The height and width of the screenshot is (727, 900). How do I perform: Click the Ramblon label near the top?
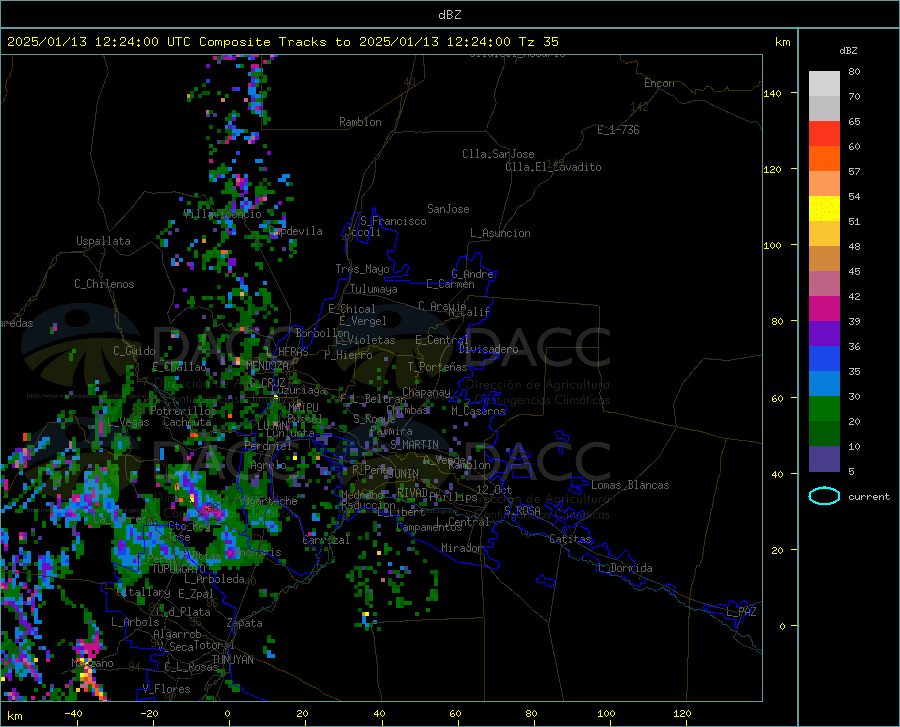point(360,122)
